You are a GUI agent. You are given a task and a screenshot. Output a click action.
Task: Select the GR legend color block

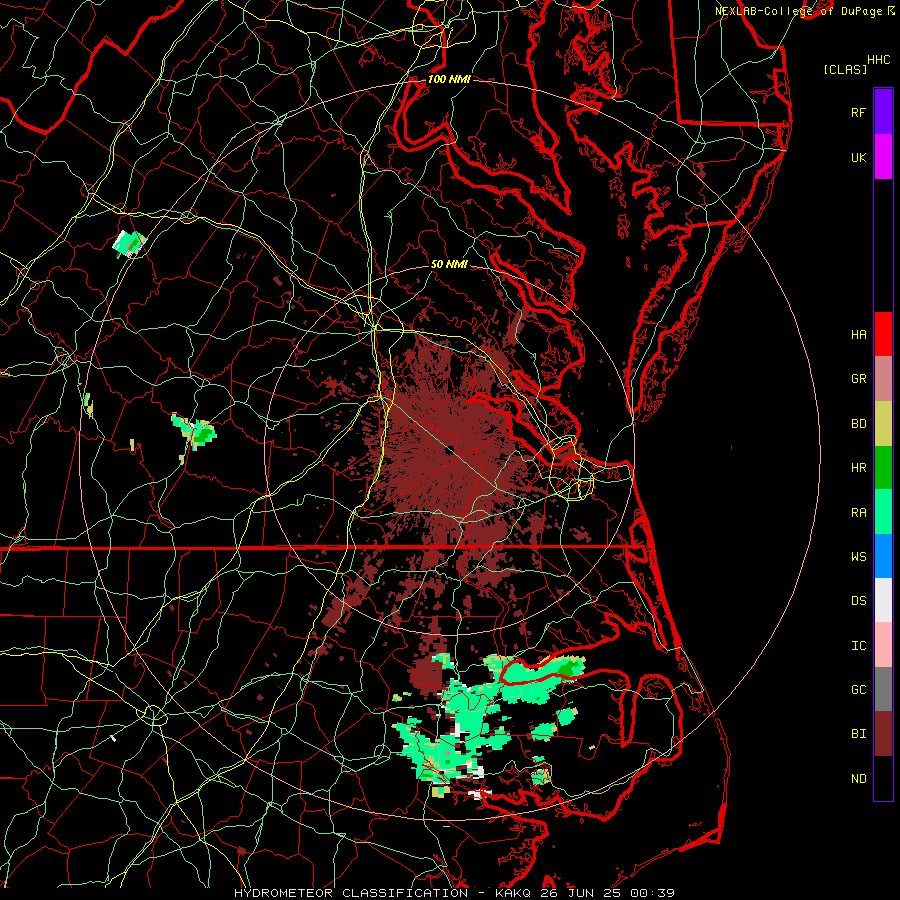point(883,379)
